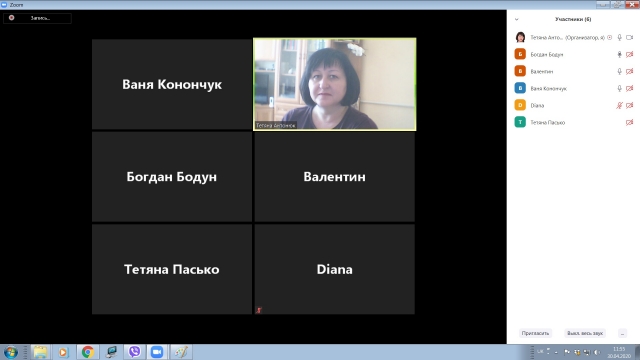Select the organizer's live video tile
This screenshot has width=640, height=360.
[335, 84]
